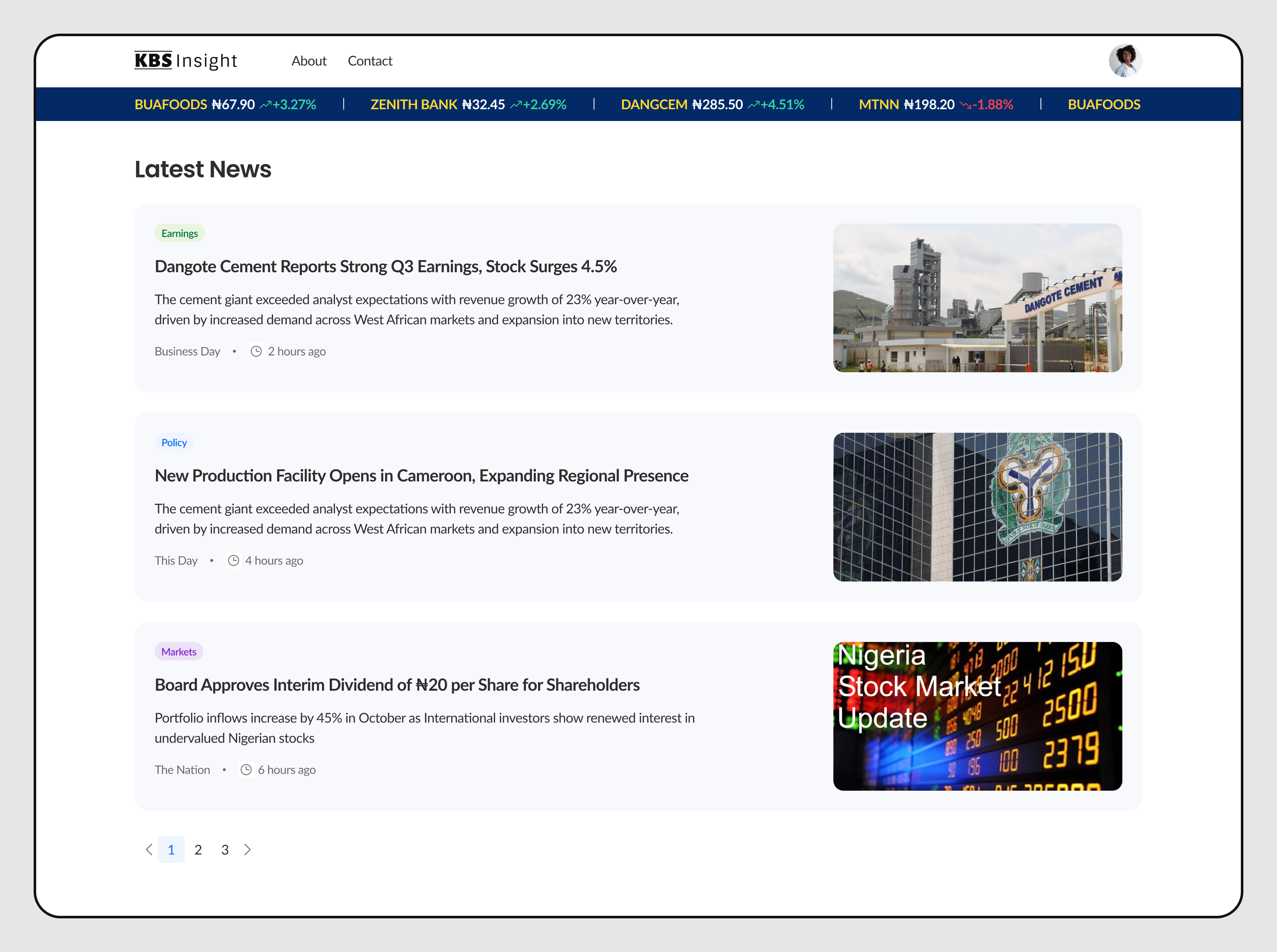1277x952 pixels.
Task: Open the user profile avatar
Action: coord(1126,60)
